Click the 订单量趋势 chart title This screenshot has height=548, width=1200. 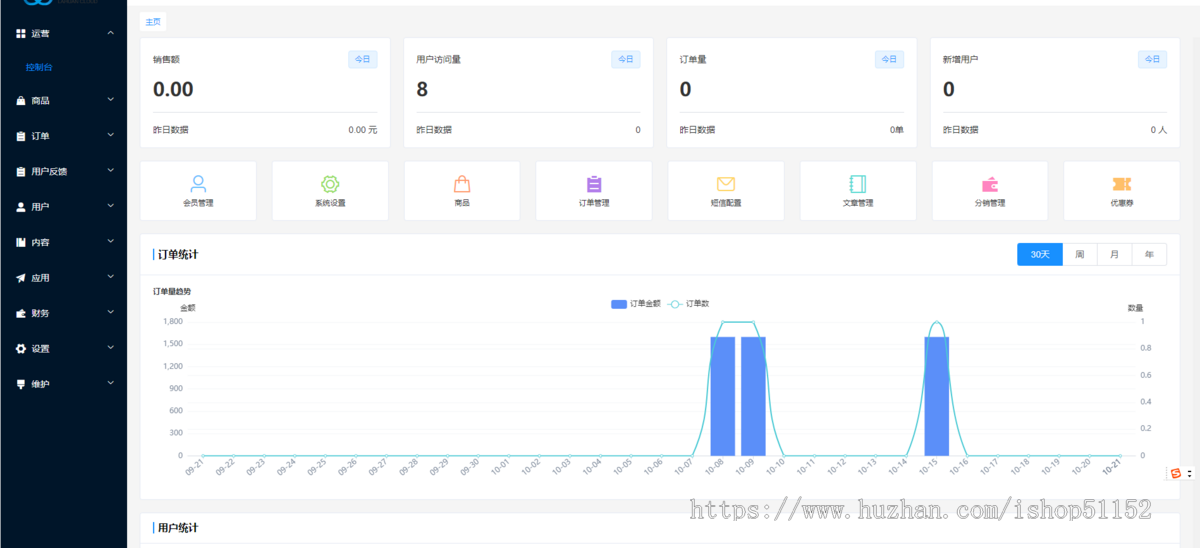171,291
